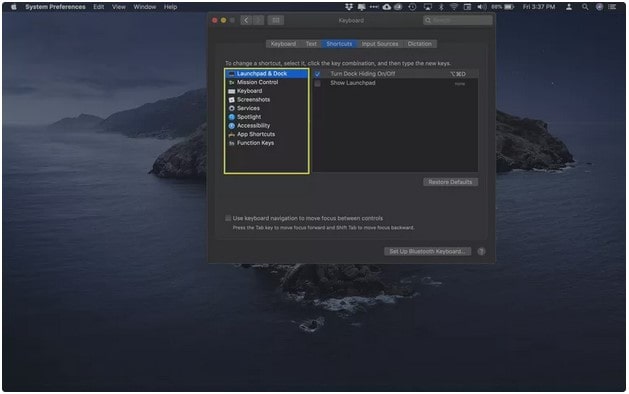Image resolution: width=629 pixels, height=394 pixels.
Task: Click the clock showing Fri 3:37 PM
Action: [539, 7]
